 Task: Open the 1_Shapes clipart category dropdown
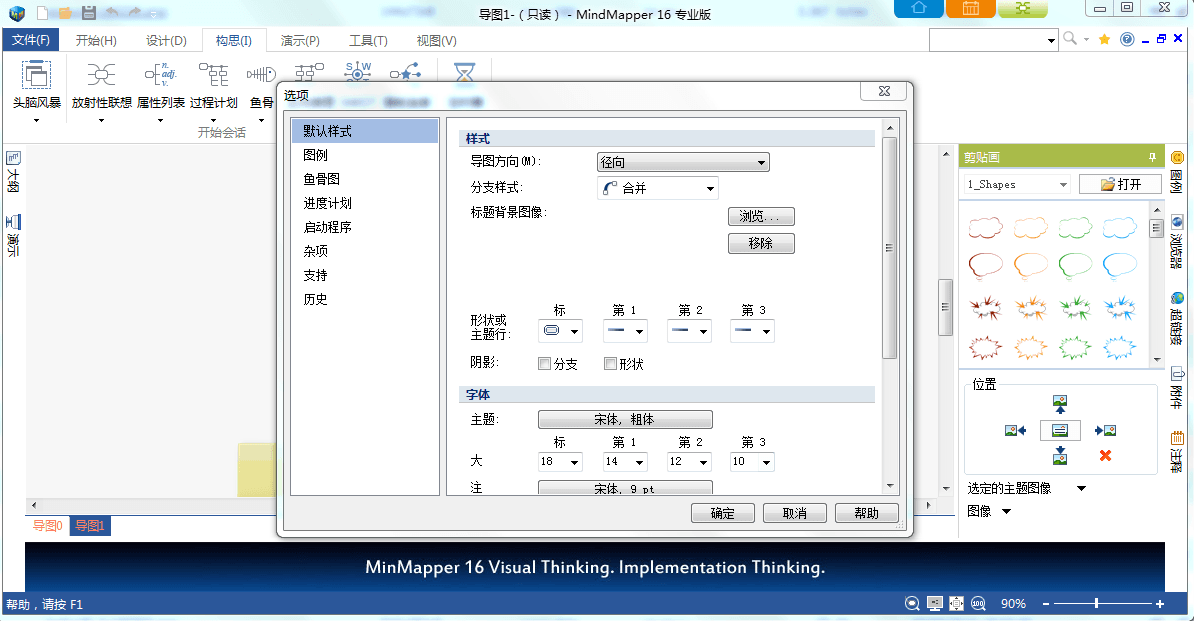pyautogui.click(x=1017, y=184)
